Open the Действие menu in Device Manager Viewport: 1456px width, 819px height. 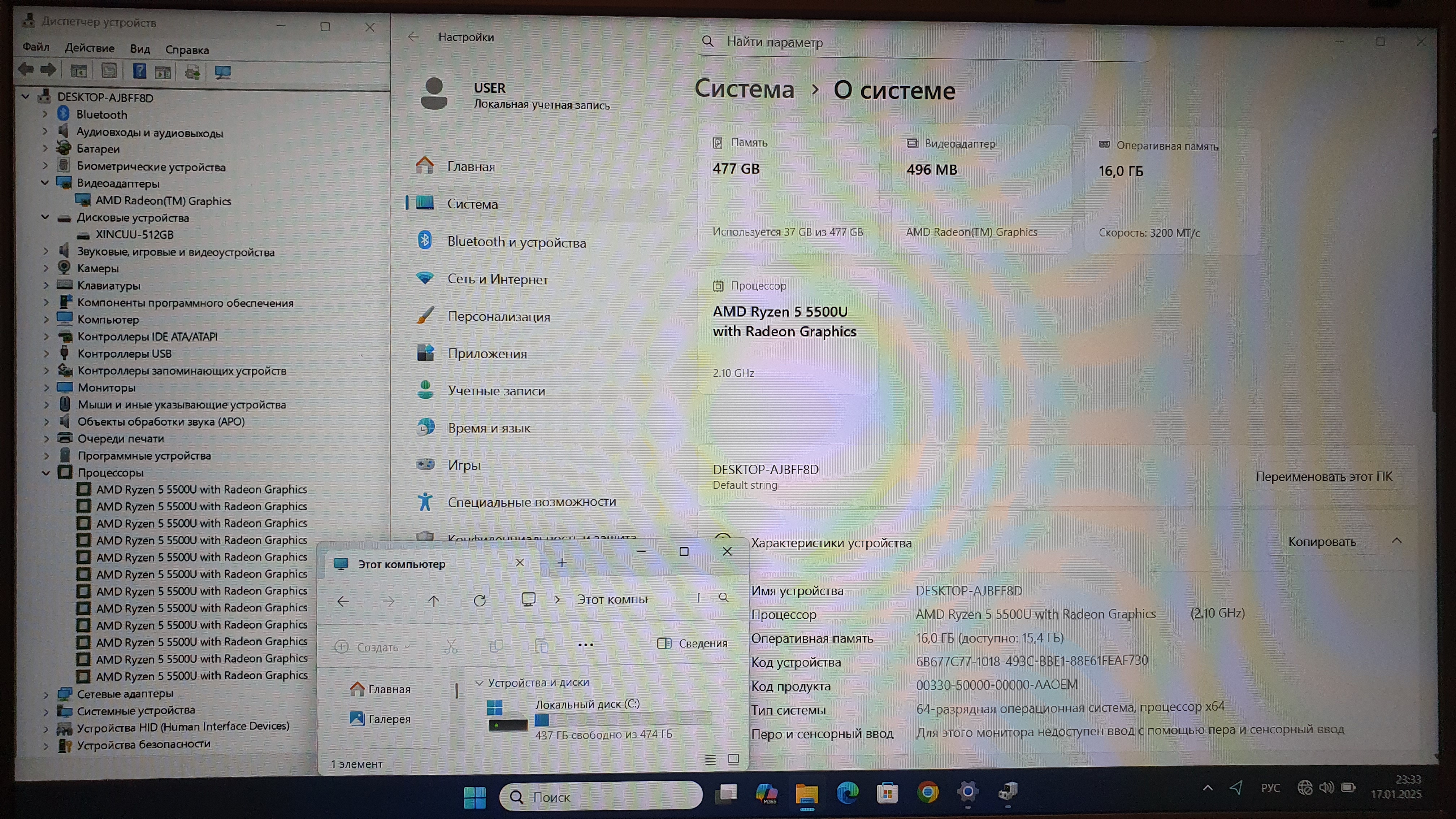89,48
